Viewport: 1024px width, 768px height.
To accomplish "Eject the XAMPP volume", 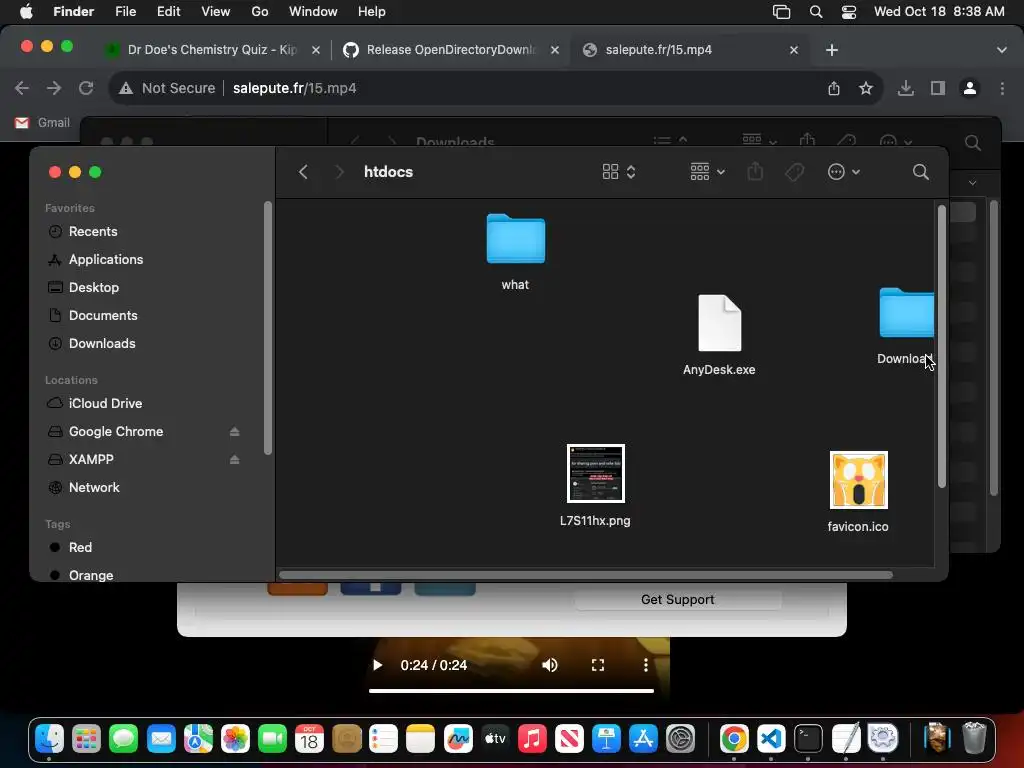I will click(x=234, y=460).
